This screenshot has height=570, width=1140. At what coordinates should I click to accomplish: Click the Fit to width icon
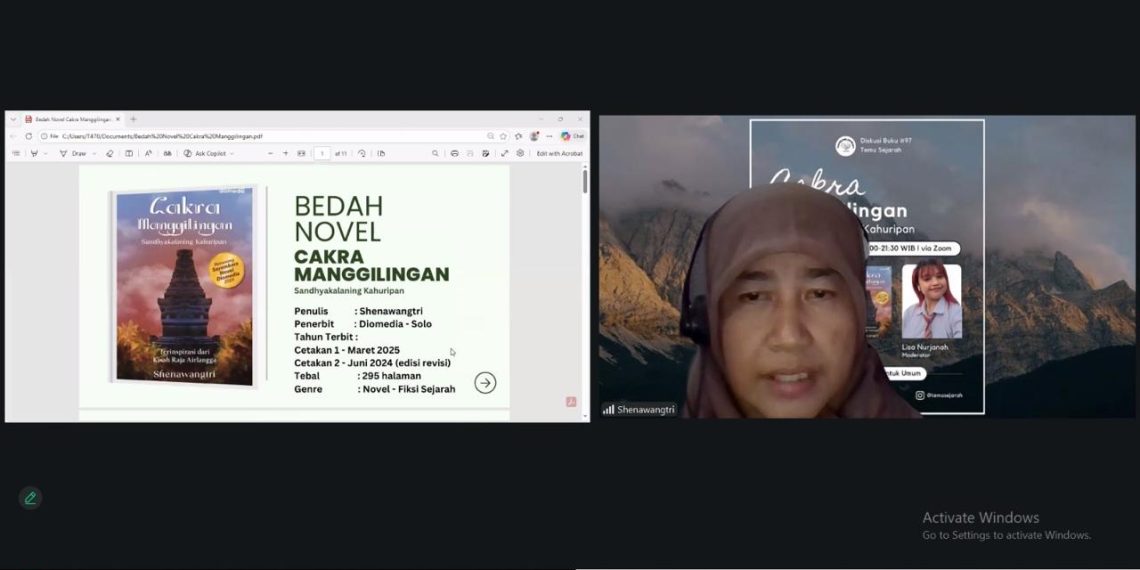(x=301, y=153)
